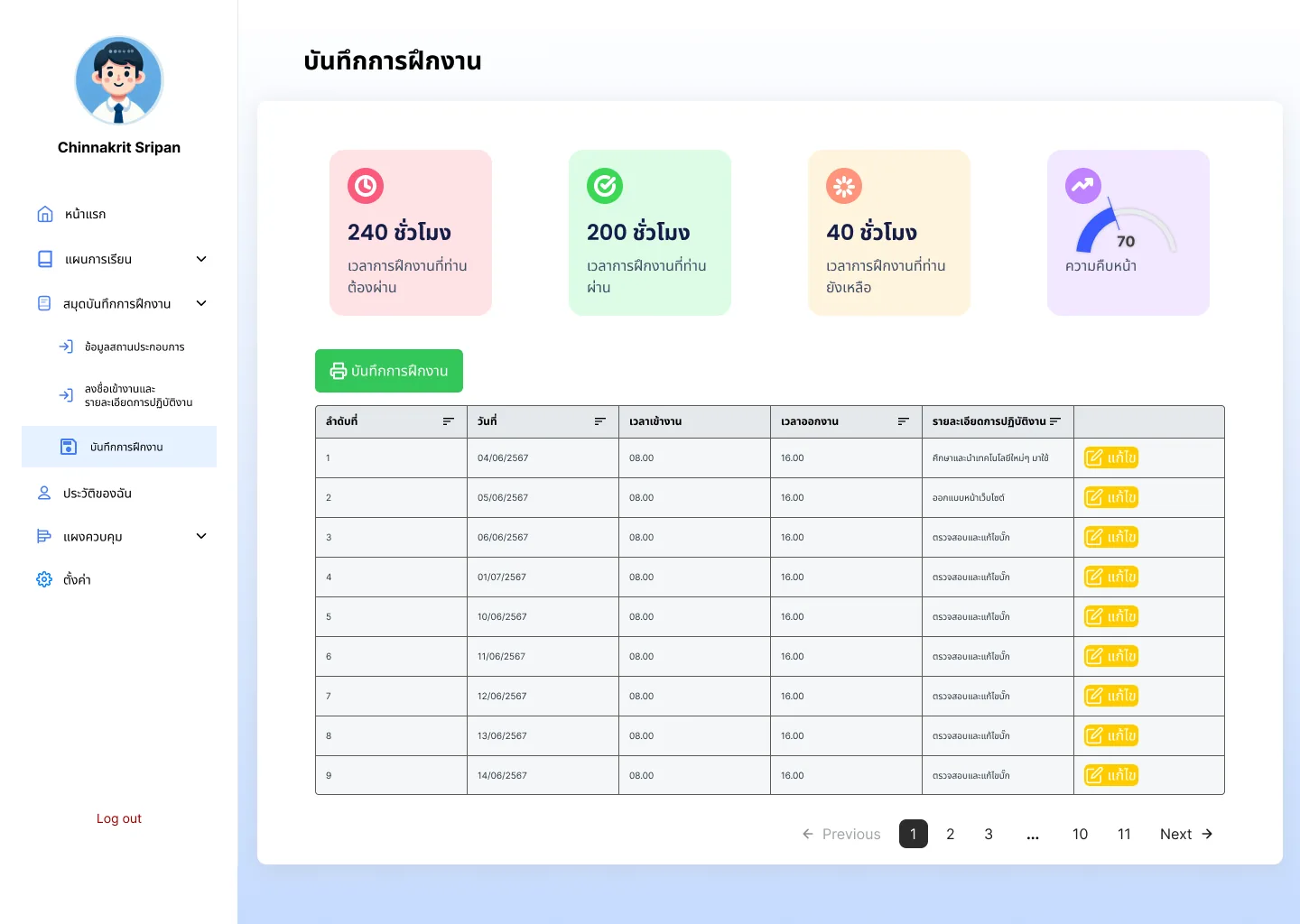Edit the row dated 05/06/2567
Screen dimensions: 1300x924
click(x=1111, y=497)
